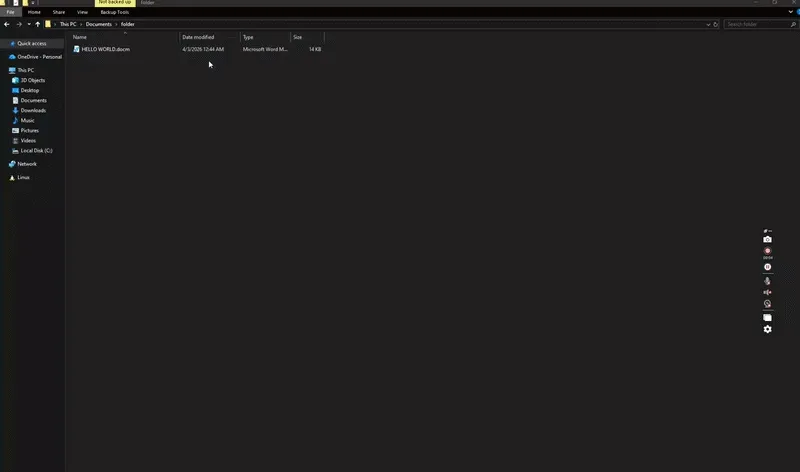Image resolution: width=800 pixels, height=472 pixels.
Task: Refresh the current folder view
Action: pos(716,24)
